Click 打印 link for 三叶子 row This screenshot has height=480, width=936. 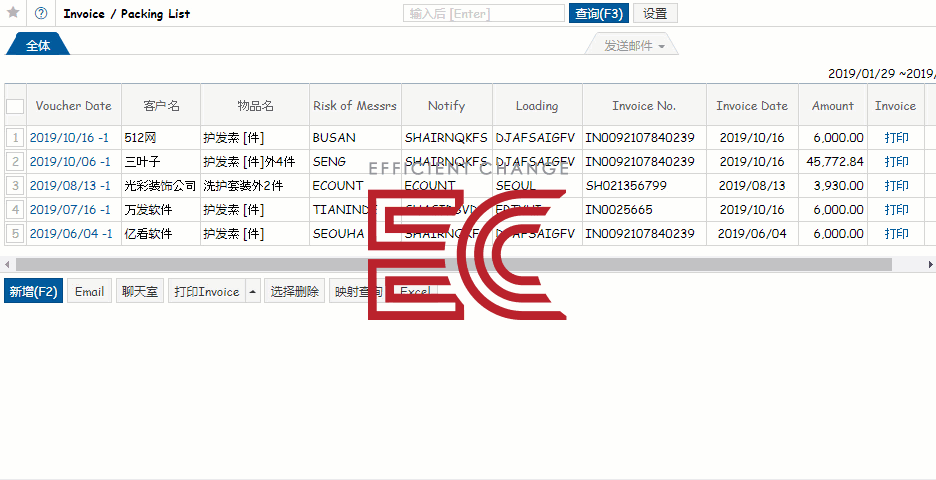[896, 162]
